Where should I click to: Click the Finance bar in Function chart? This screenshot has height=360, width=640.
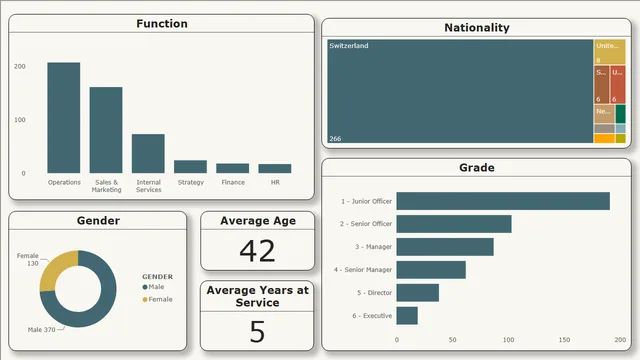(233, 168)
